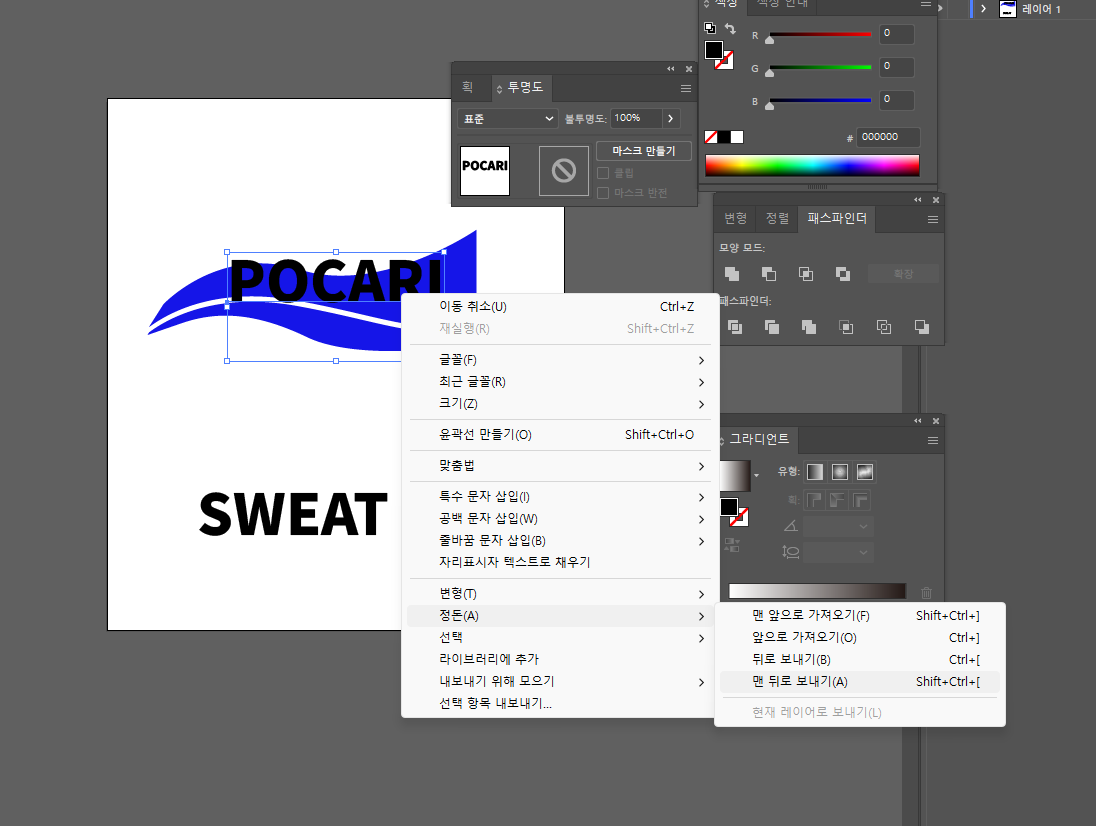The image size is (1096, 826).
Task: Select 맨 앞으로 가져오기(F) in submenu
Action: pos(860,616)
